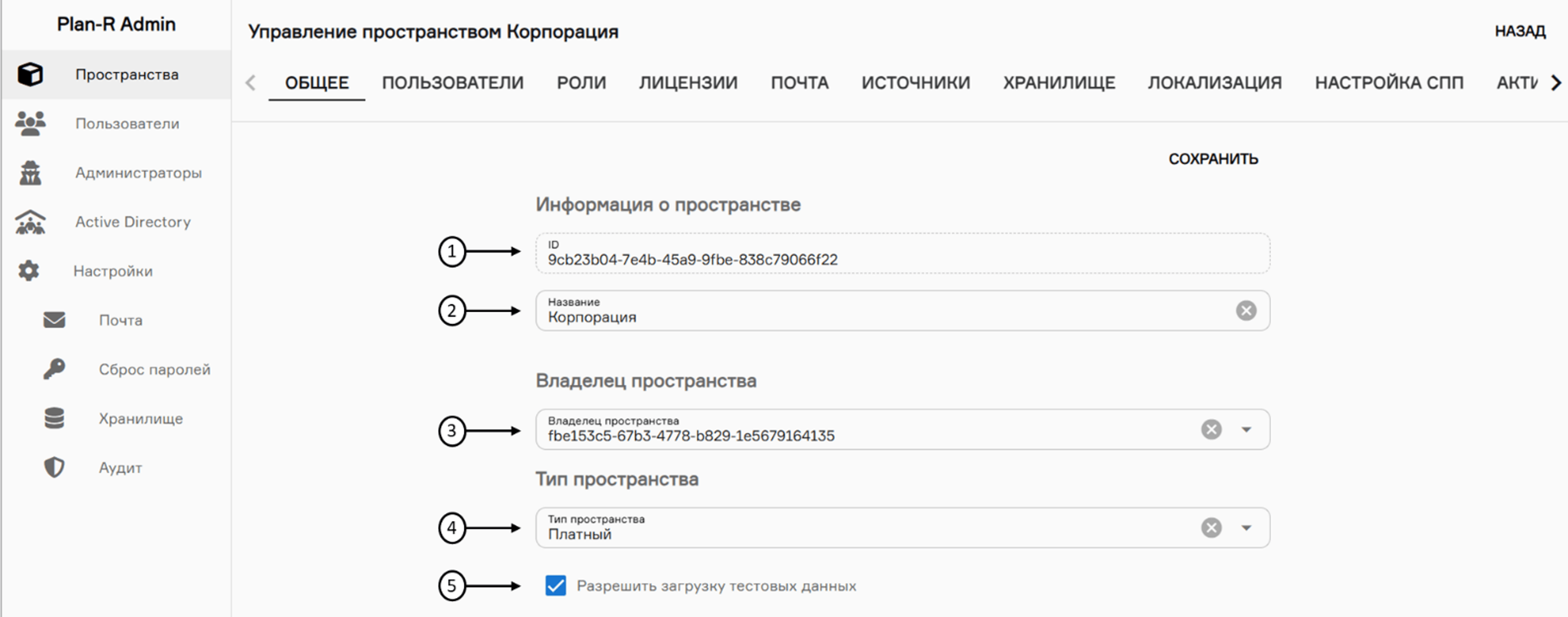This screenshot has height=617, width=1568.
Task: Click the НАЗАД link
Action: coord(1519,31)
